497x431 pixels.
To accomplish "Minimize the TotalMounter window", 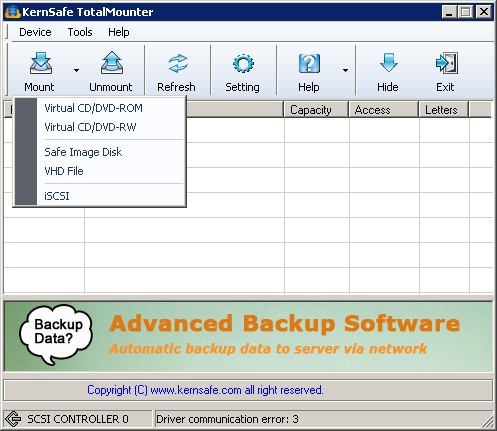I will (x=449, y=12).
